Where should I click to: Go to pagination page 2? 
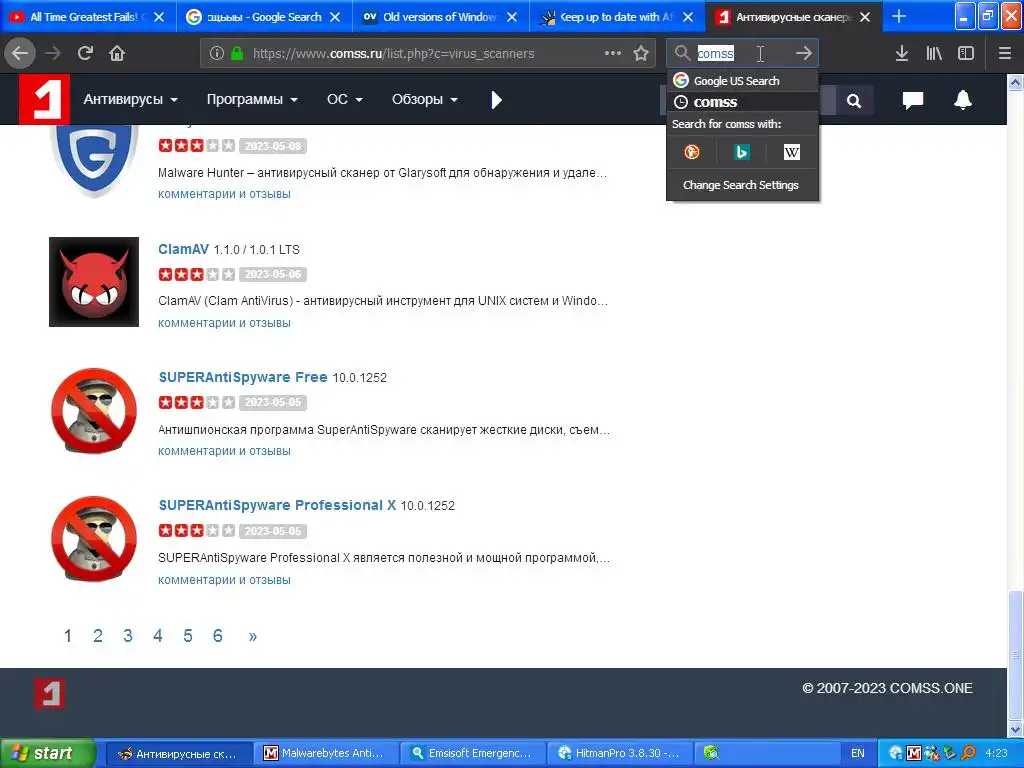coord(98,635)
